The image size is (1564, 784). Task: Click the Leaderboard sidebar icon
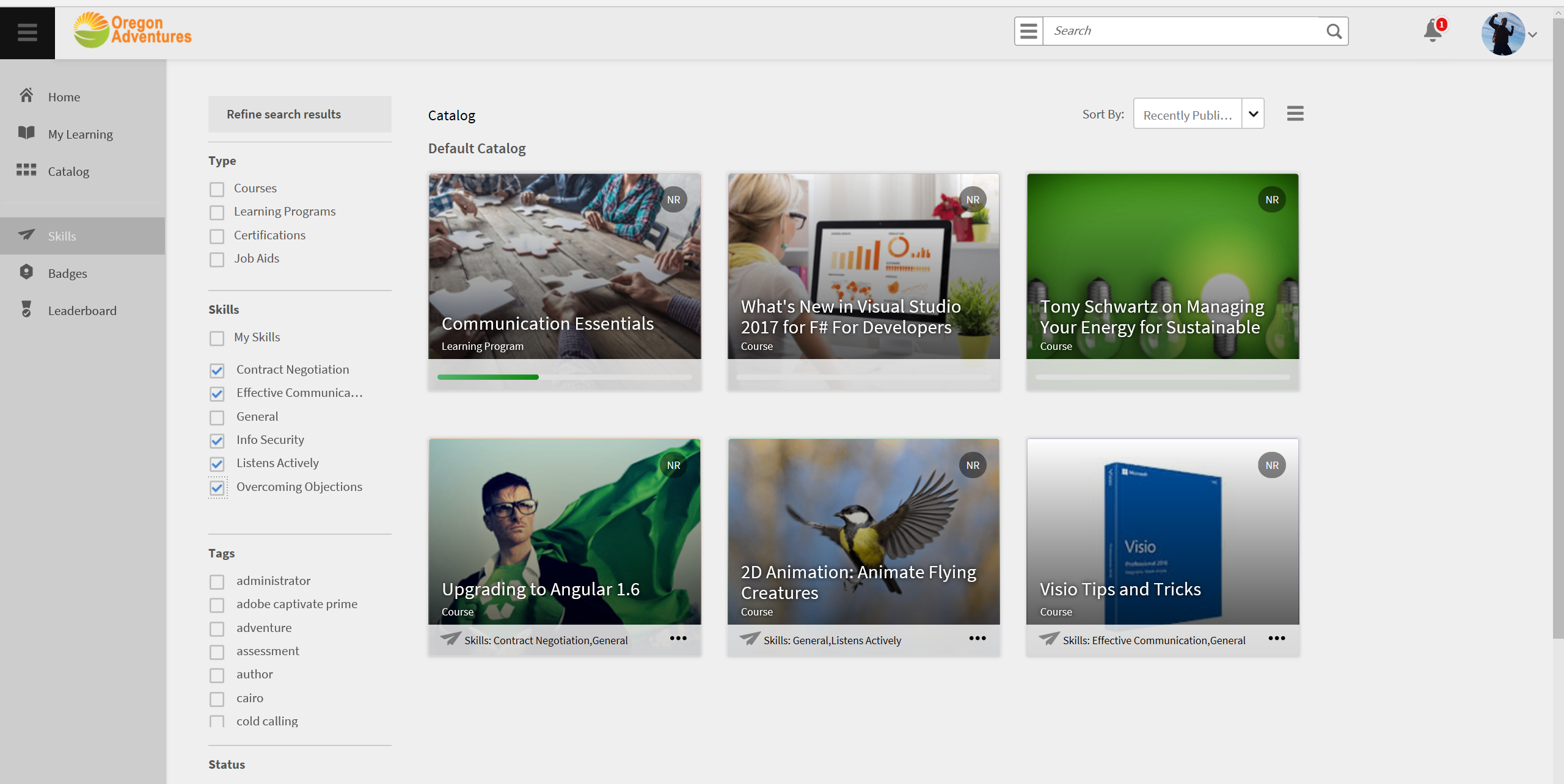pyautogui.click(x=26, y=310)
